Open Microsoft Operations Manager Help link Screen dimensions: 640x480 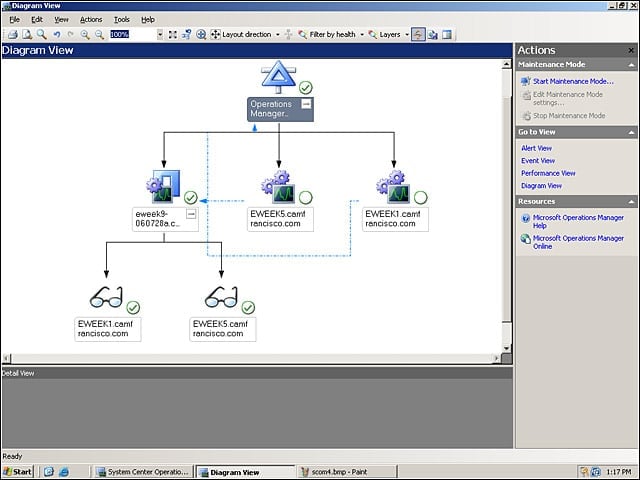coord(578,222)
